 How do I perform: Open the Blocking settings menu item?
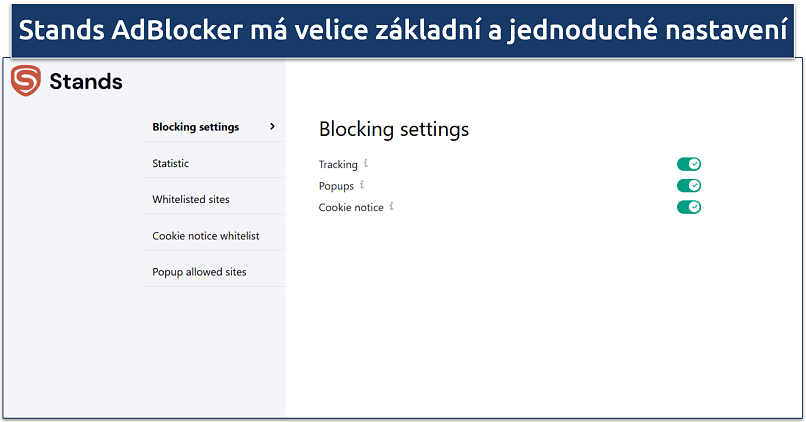coord(196,127)
